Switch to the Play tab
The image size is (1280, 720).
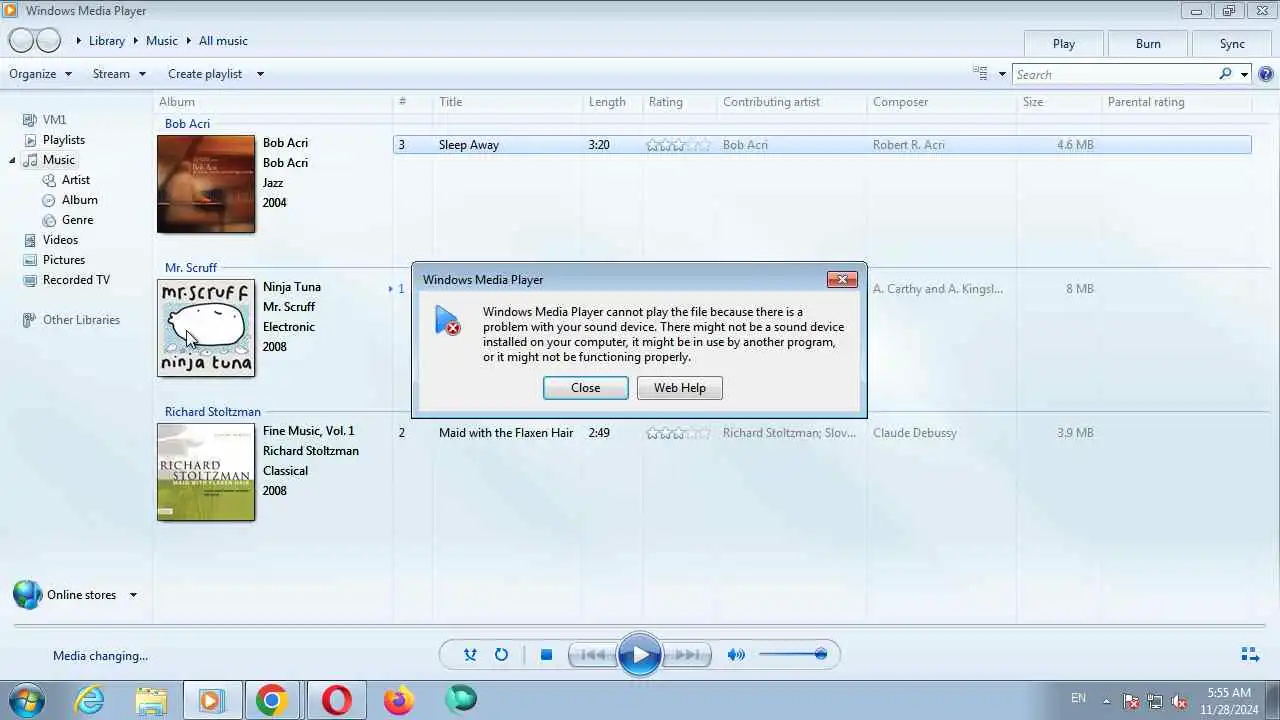pos(1064,44)
